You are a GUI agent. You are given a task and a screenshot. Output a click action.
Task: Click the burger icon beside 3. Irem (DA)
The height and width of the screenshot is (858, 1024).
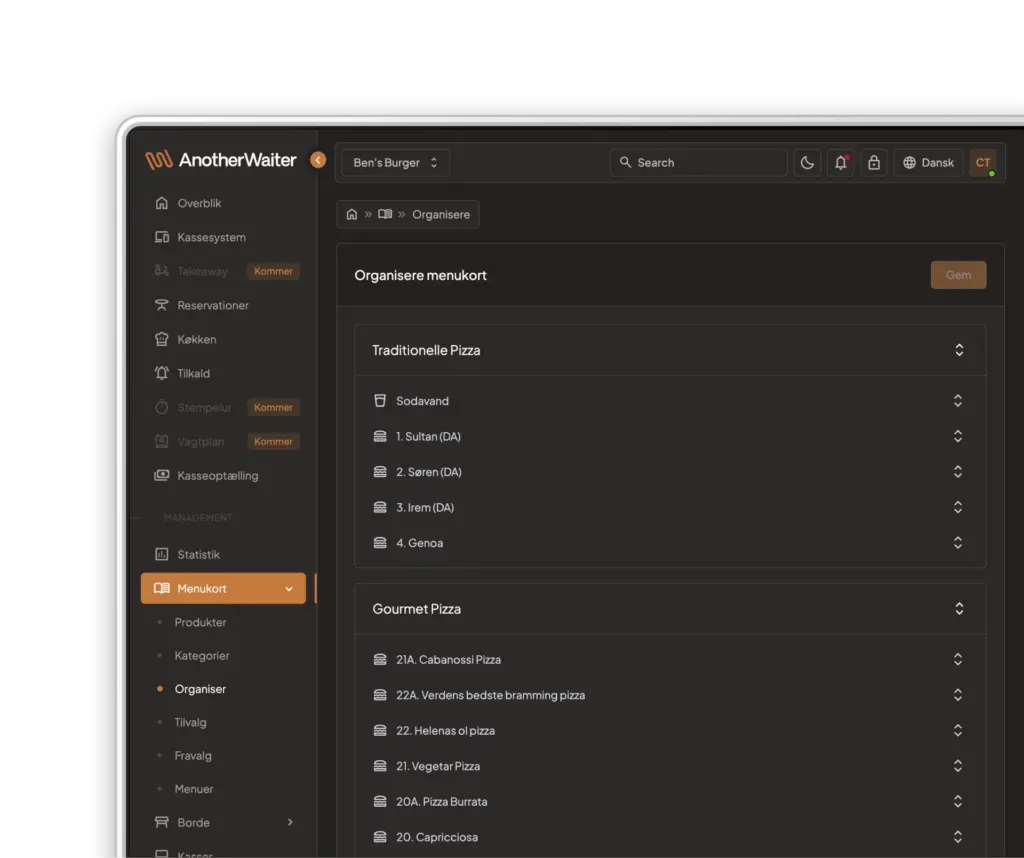[379, 507]
